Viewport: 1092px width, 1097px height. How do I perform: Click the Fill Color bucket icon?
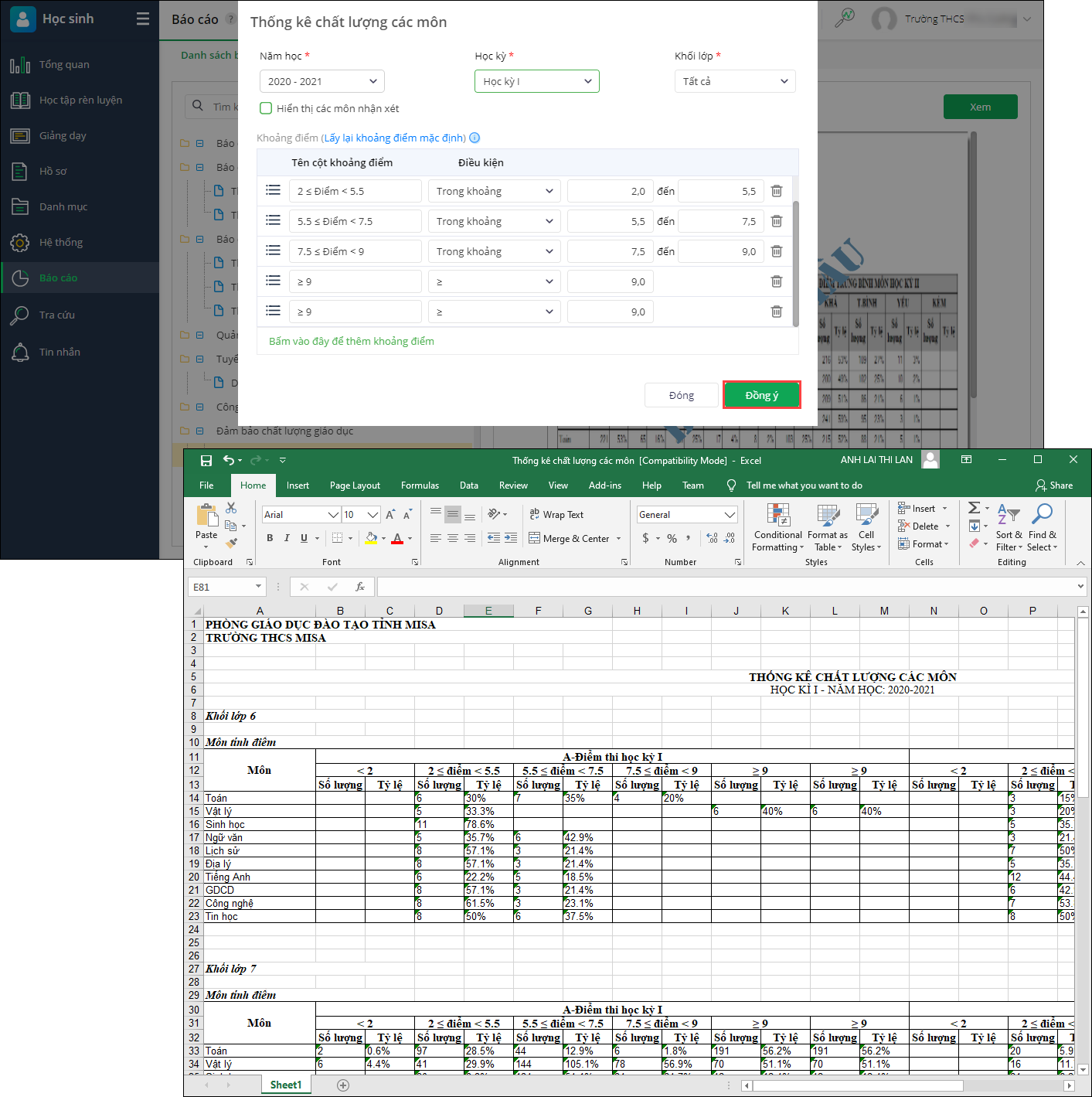(x=372, y=538)
